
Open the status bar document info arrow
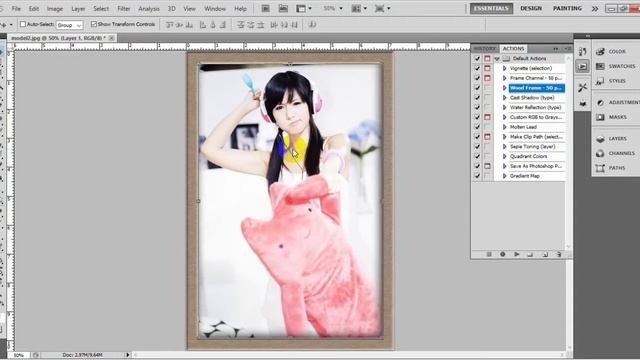(127, 355)
